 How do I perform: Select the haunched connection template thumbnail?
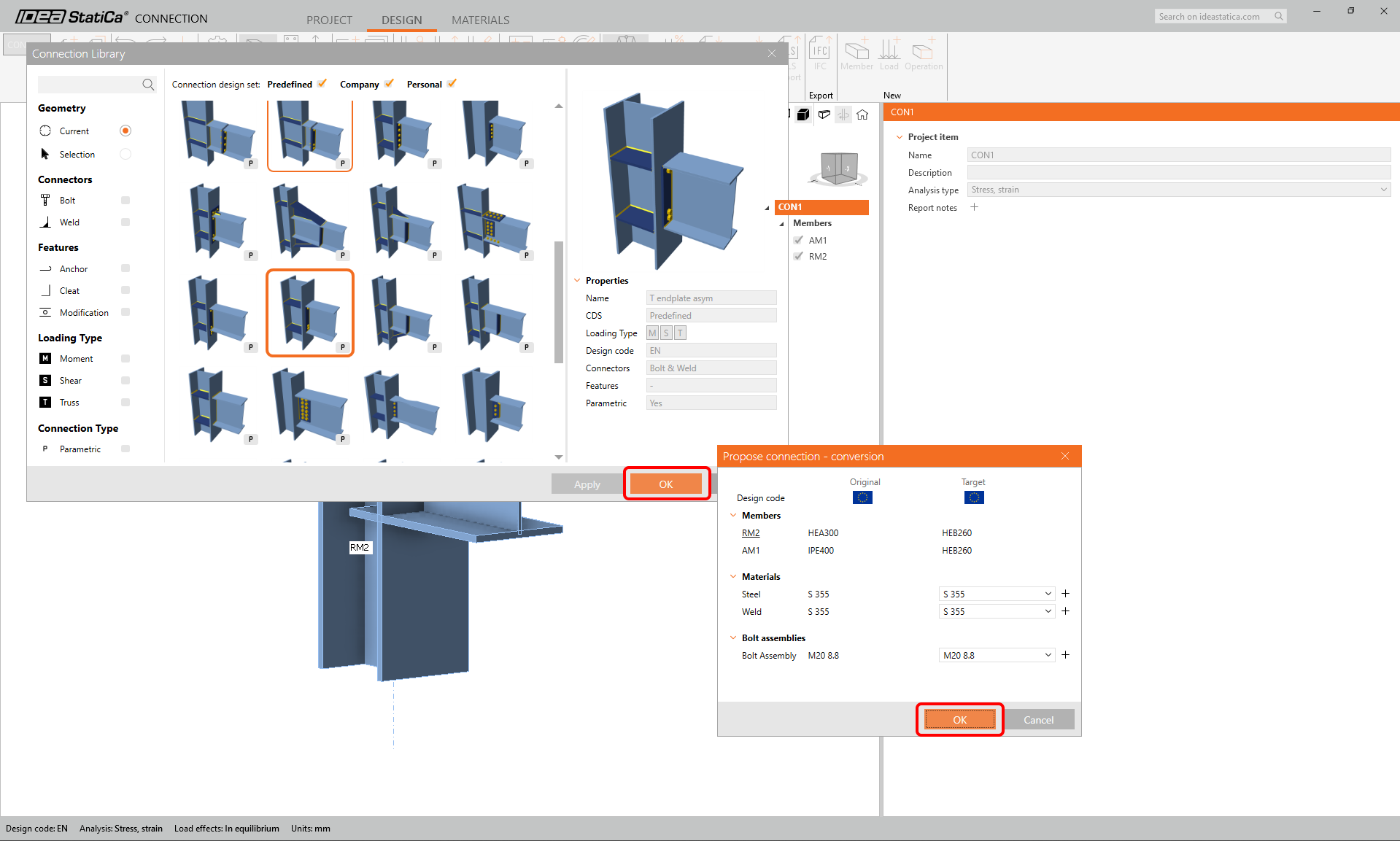(310, 222)
